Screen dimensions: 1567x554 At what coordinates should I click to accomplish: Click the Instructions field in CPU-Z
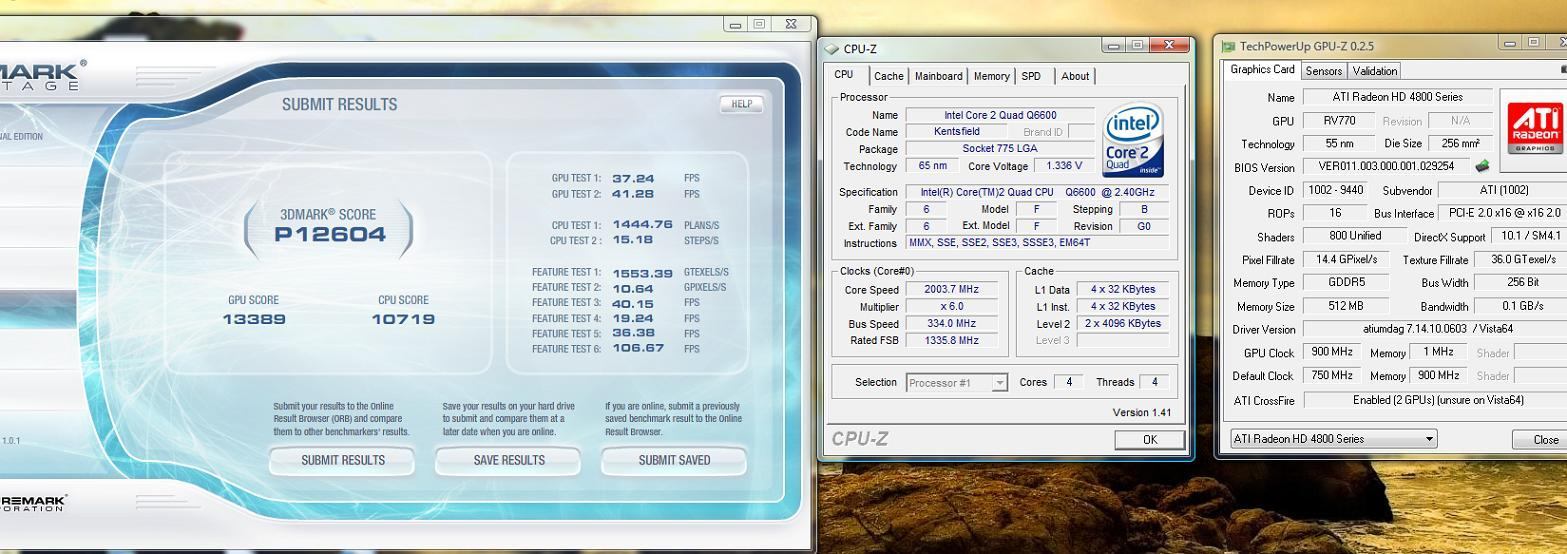point(1037,243)
